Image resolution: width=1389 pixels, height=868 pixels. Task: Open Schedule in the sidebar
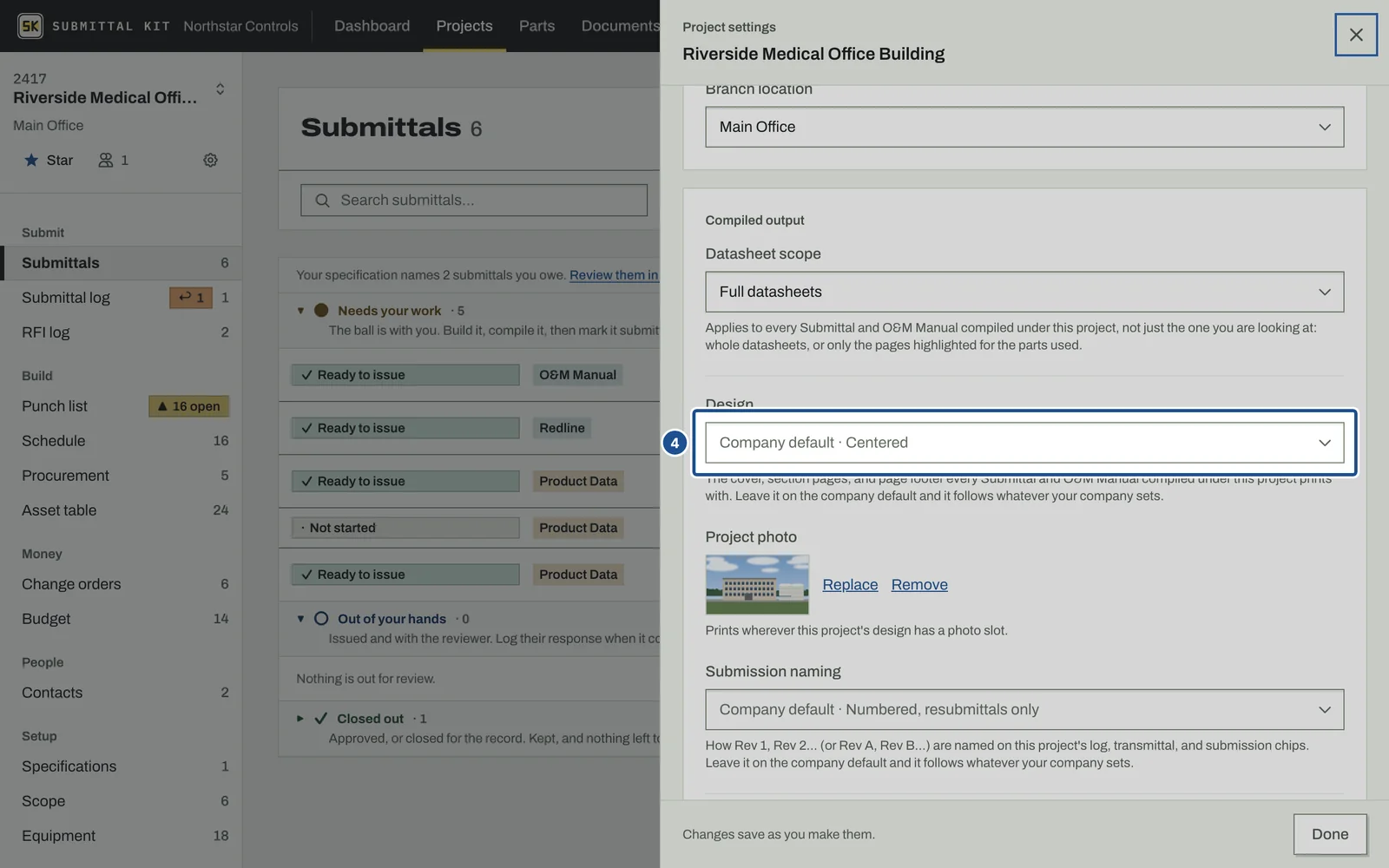pyautogui.click(x=122, y=441)
